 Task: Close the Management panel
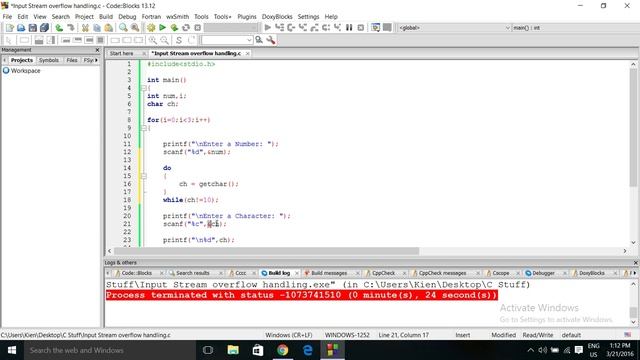(x=97, y=50)
